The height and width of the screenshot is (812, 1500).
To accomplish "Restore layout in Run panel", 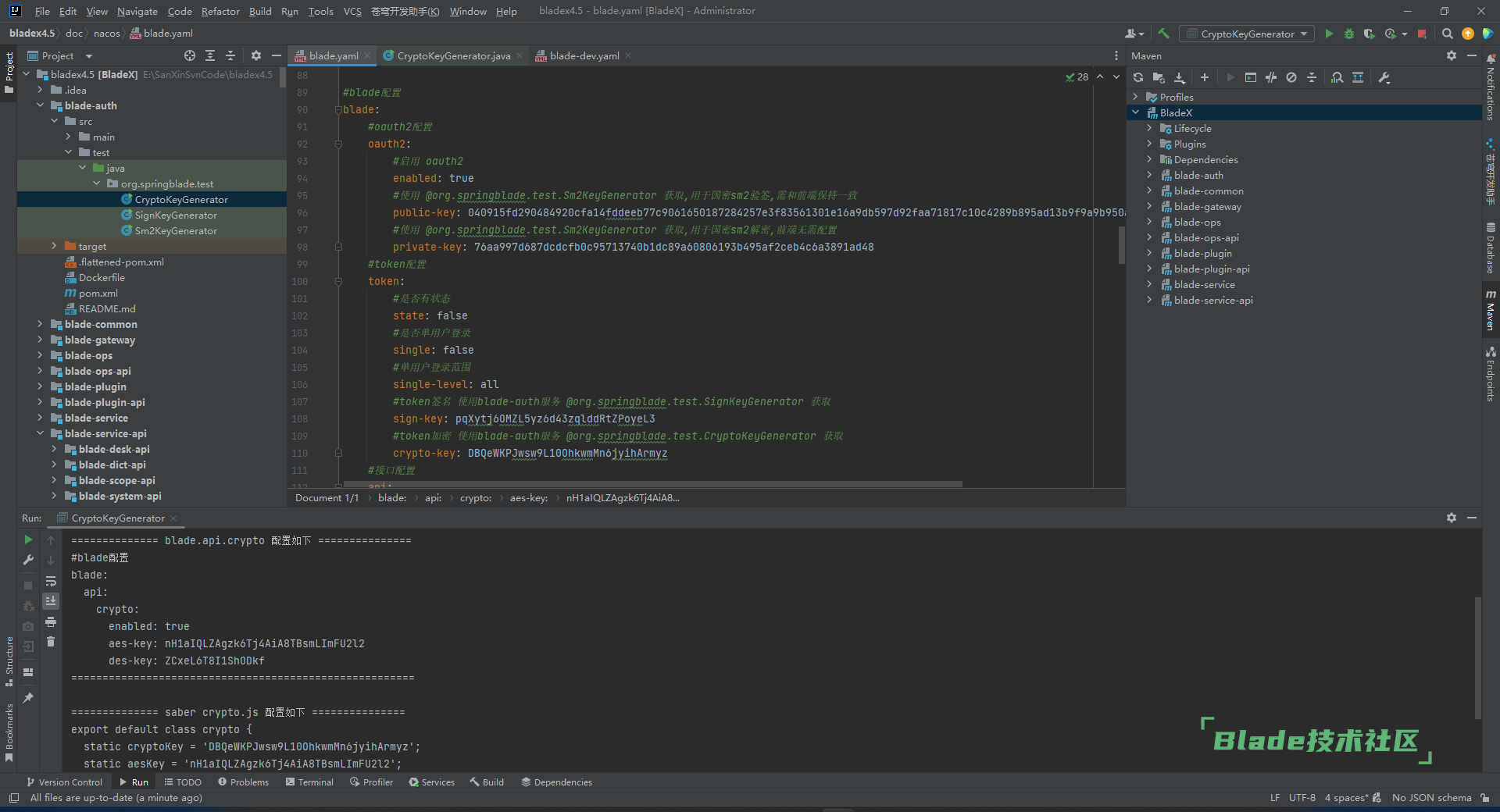I will 28,672.
